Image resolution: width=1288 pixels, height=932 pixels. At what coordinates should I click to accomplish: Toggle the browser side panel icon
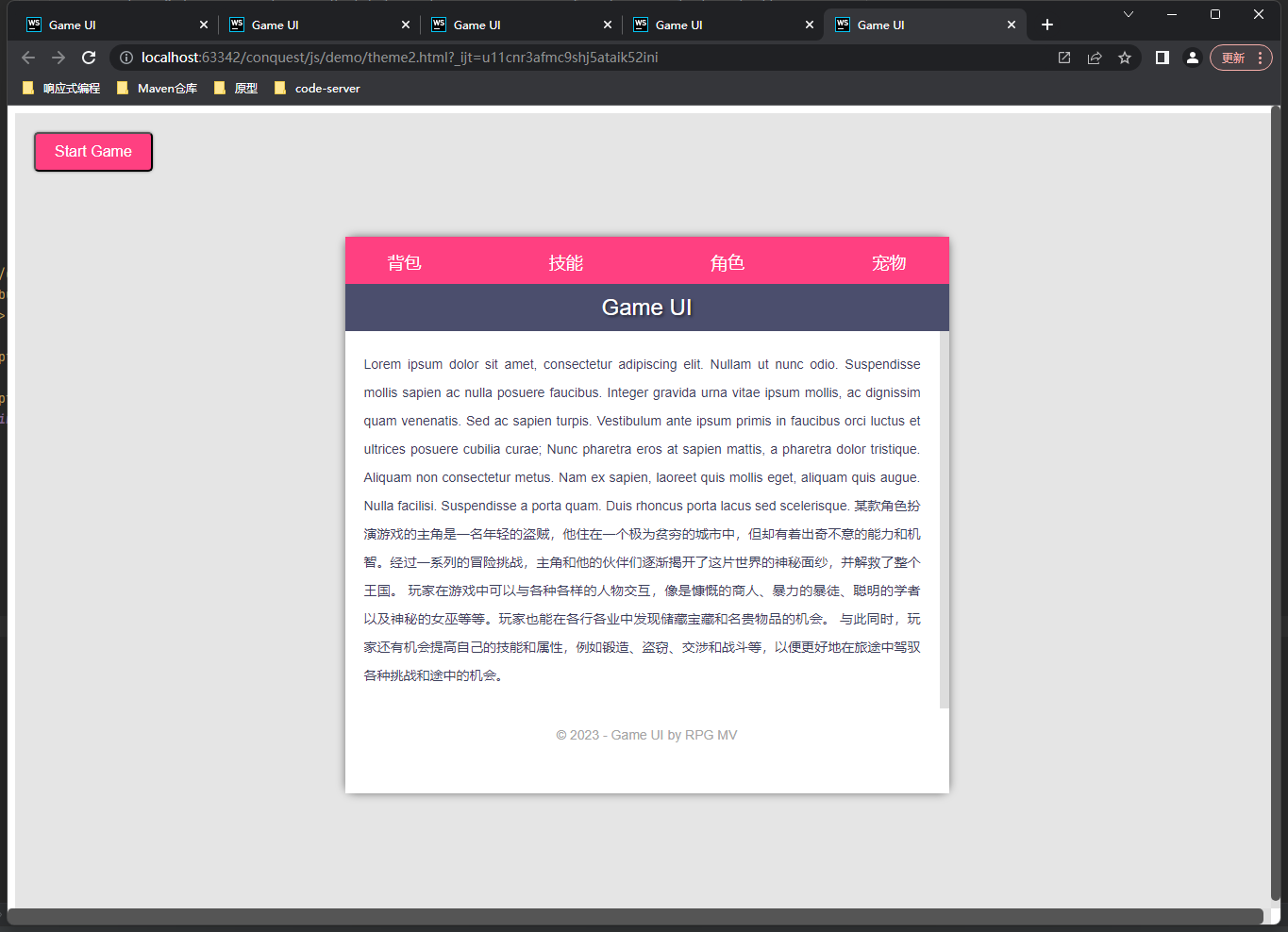[x=1163, y=58]
